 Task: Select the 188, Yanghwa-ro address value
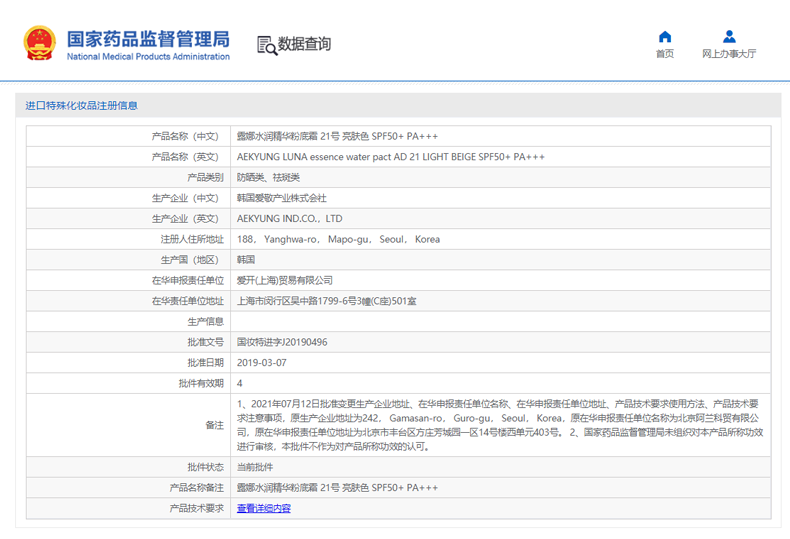click(x=338, y=239)
